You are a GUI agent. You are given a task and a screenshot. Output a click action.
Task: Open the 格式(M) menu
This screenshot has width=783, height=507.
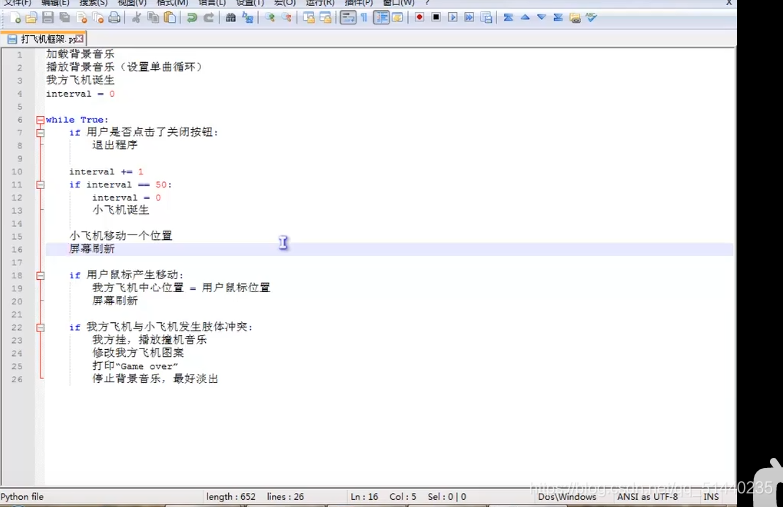click(172, 2)
